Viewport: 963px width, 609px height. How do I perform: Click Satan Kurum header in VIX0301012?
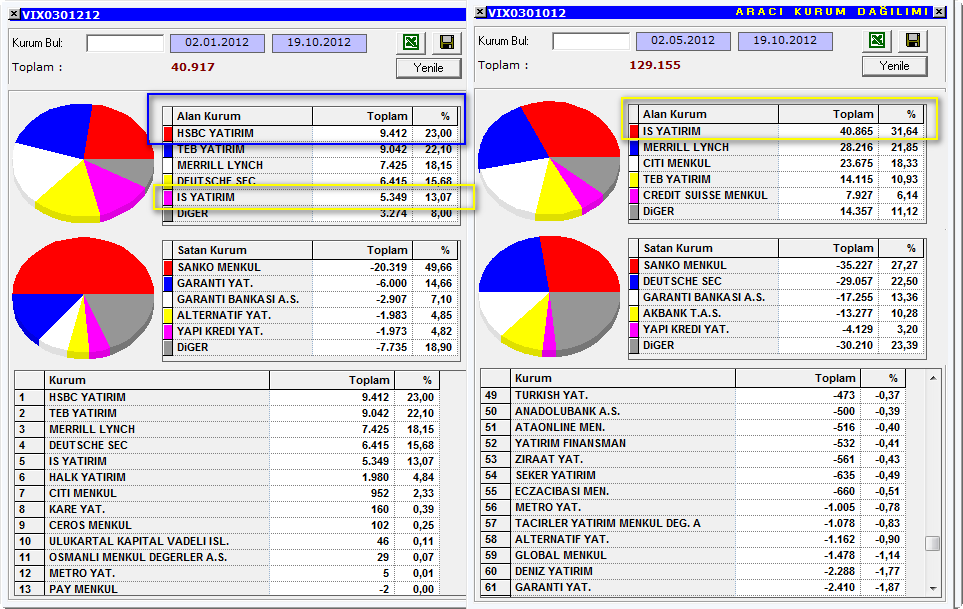(x=709, y=248)
